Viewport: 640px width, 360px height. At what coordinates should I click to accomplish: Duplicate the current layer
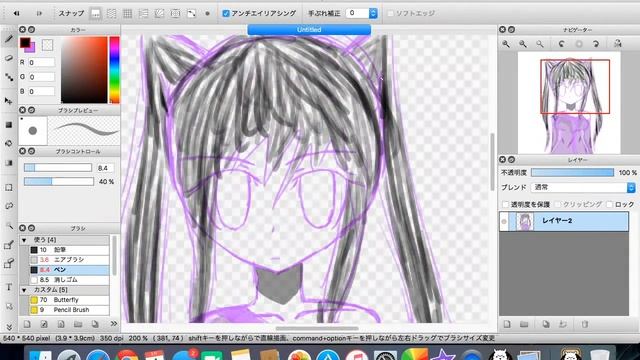[x=546, y=324]
